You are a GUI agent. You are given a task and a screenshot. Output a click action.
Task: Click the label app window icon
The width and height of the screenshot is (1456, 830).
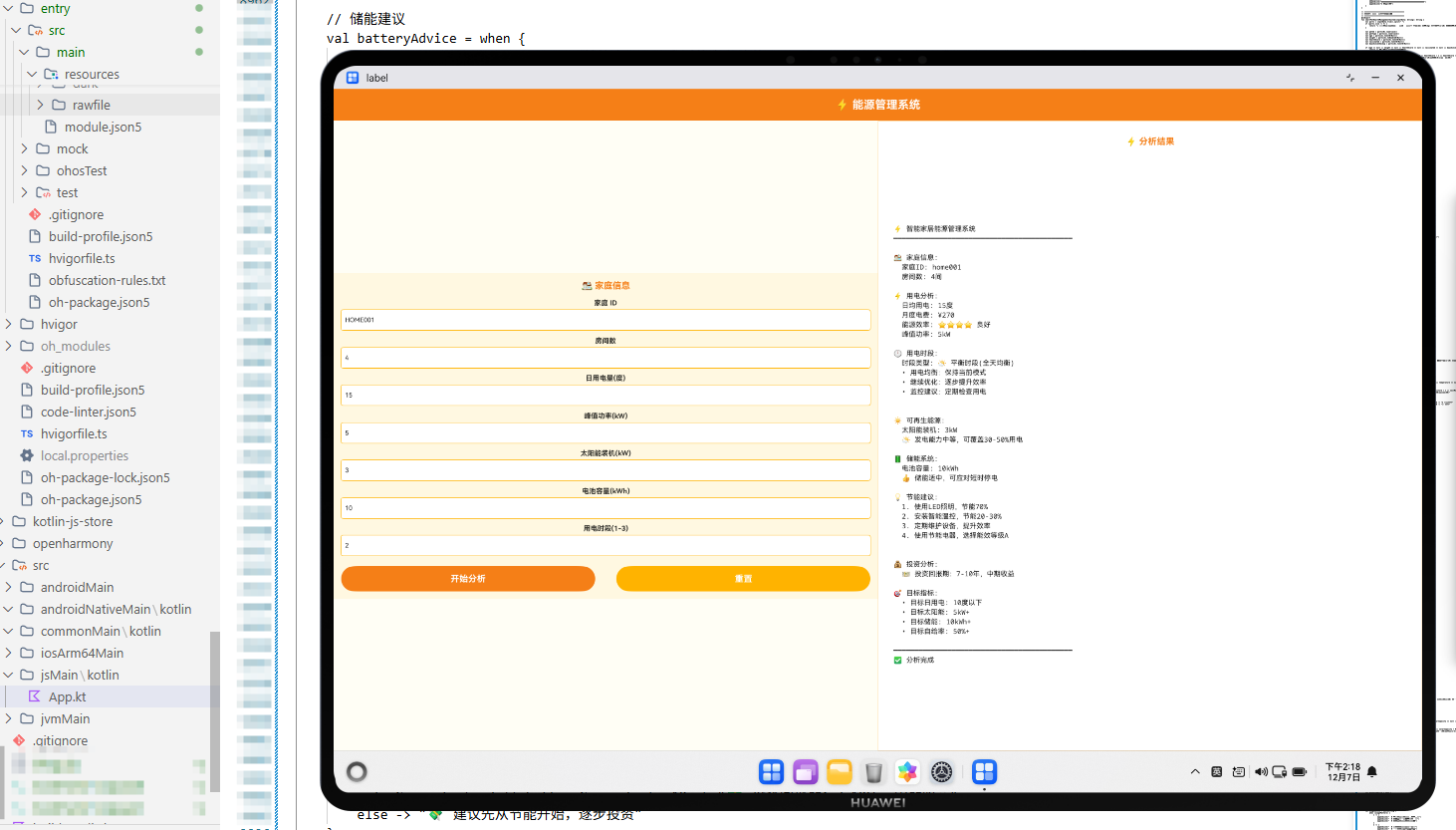point(353,78)
